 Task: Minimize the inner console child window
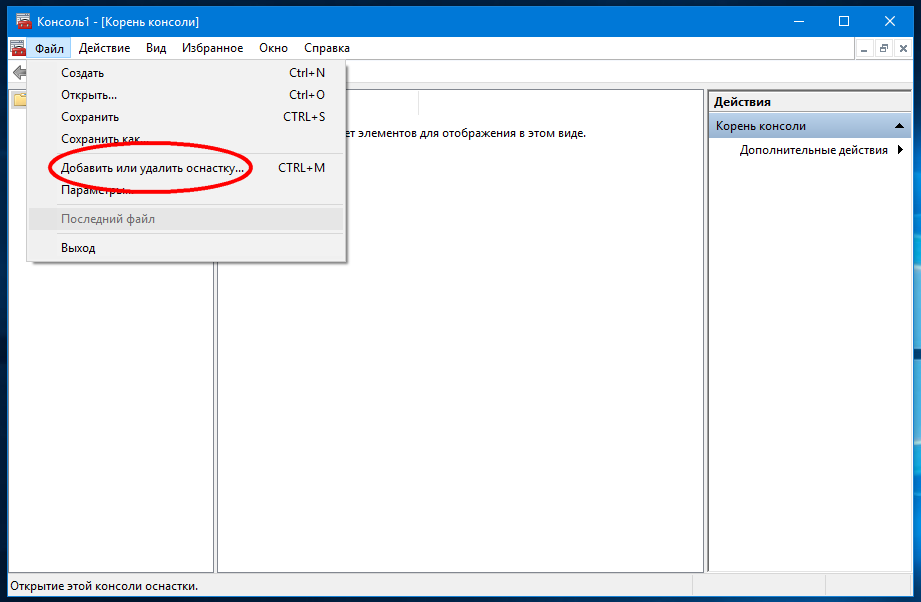[864, 48]
